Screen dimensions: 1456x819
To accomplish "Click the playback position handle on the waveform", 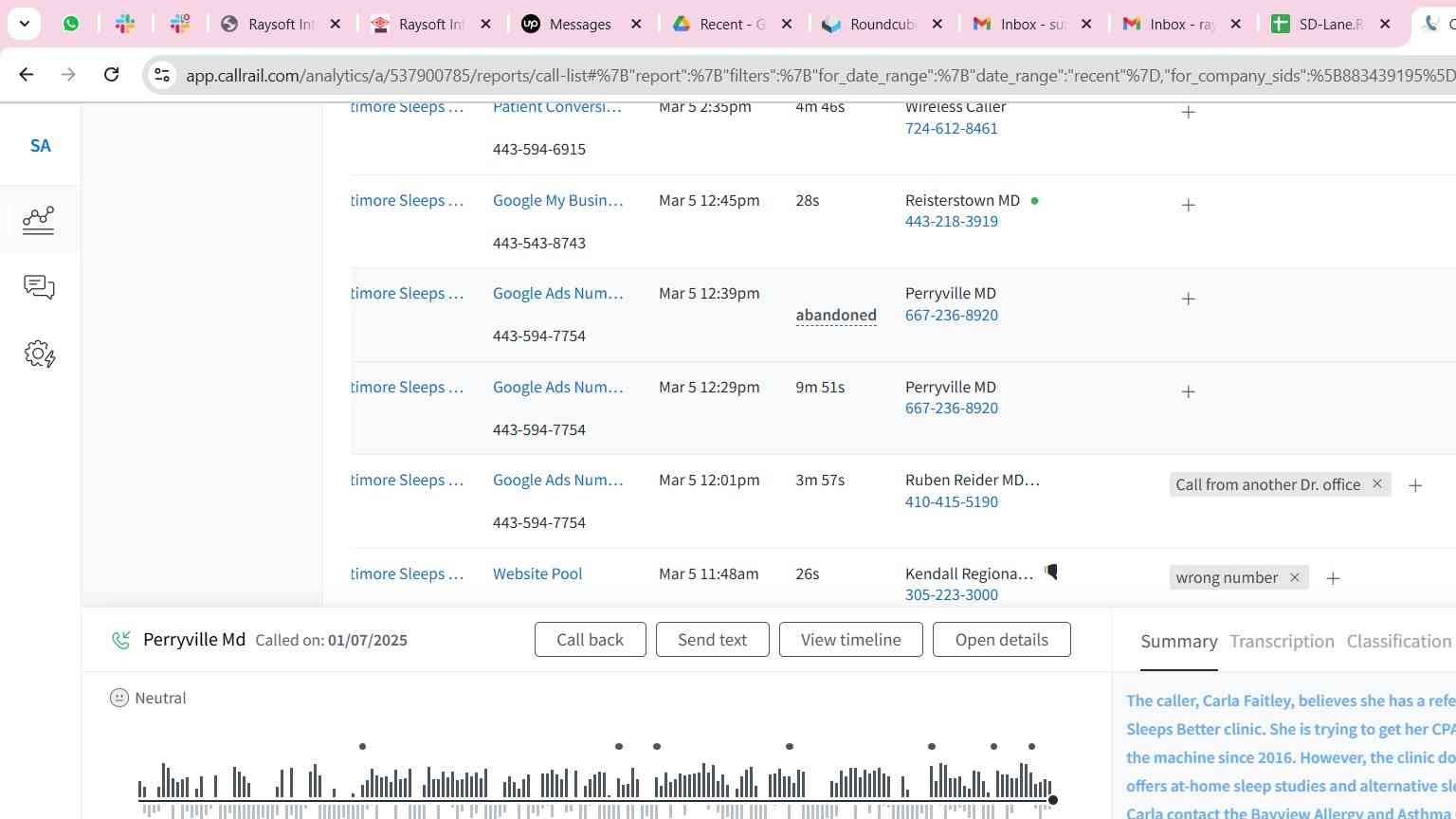I will point(1052,800).
